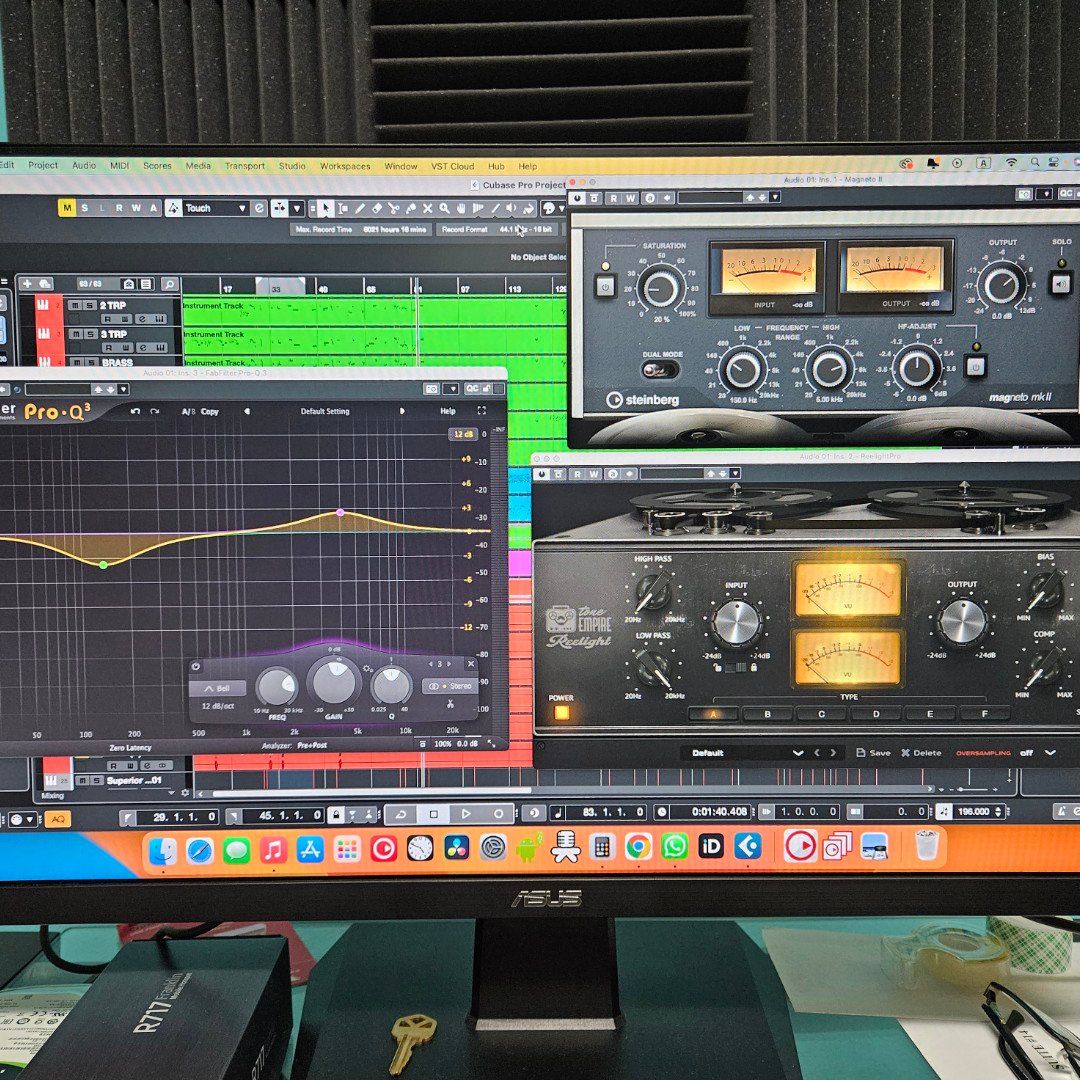1080x1080 pixels.
Task: Open the Transport menu
Action: pyautogui.click(x=245, y=166)
